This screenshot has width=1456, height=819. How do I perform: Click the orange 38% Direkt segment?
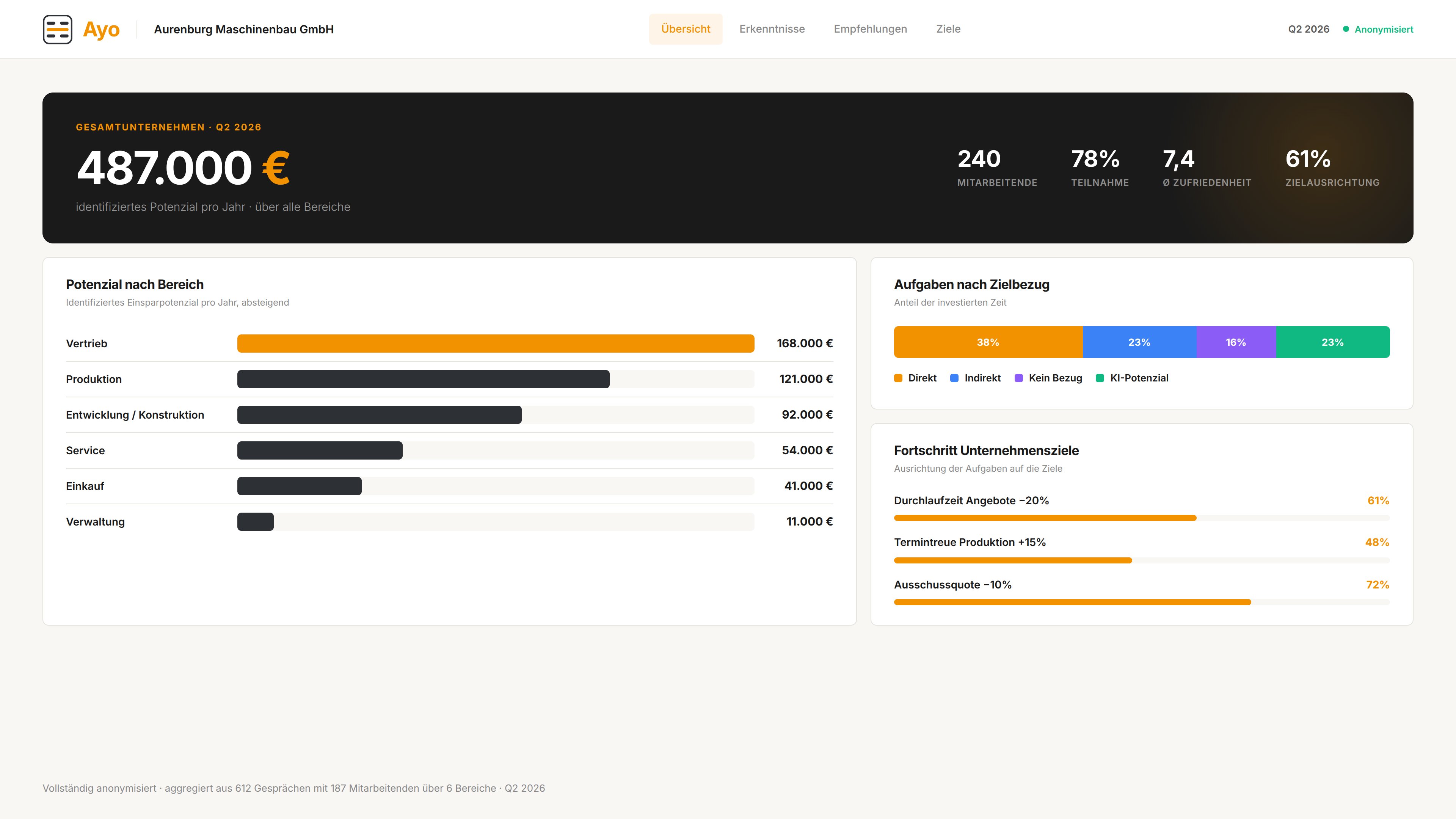(988, 342)
